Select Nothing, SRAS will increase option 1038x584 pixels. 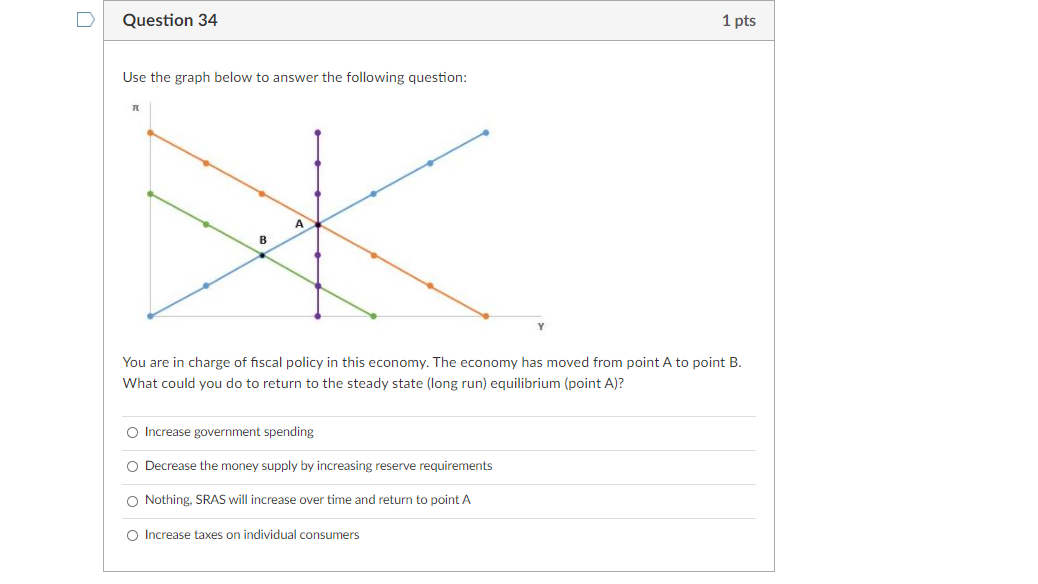tap(132, 501)
